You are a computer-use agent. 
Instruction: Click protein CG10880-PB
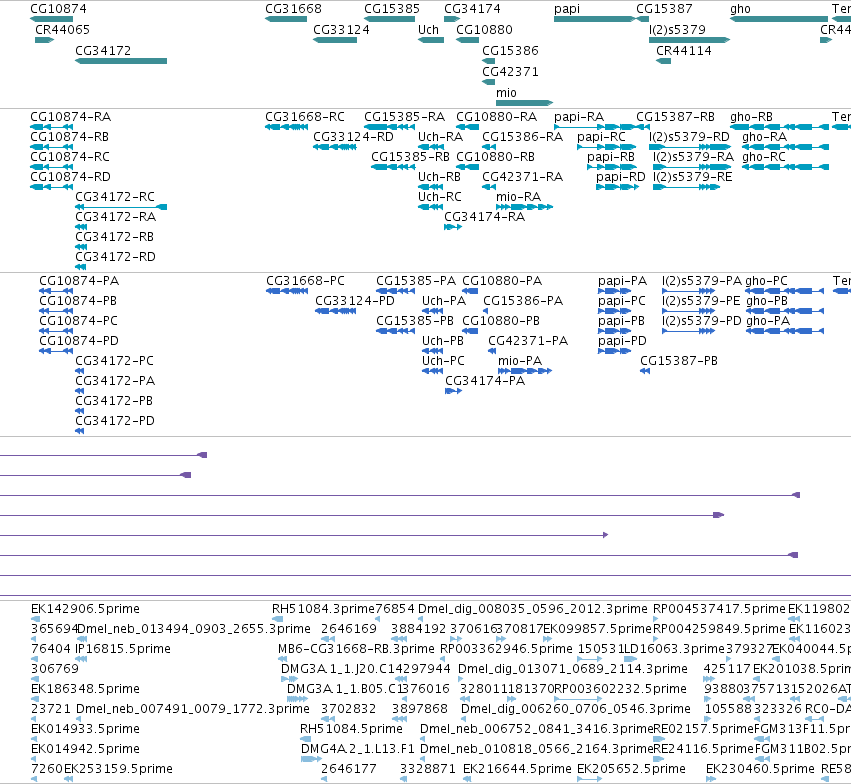(501, 321)
